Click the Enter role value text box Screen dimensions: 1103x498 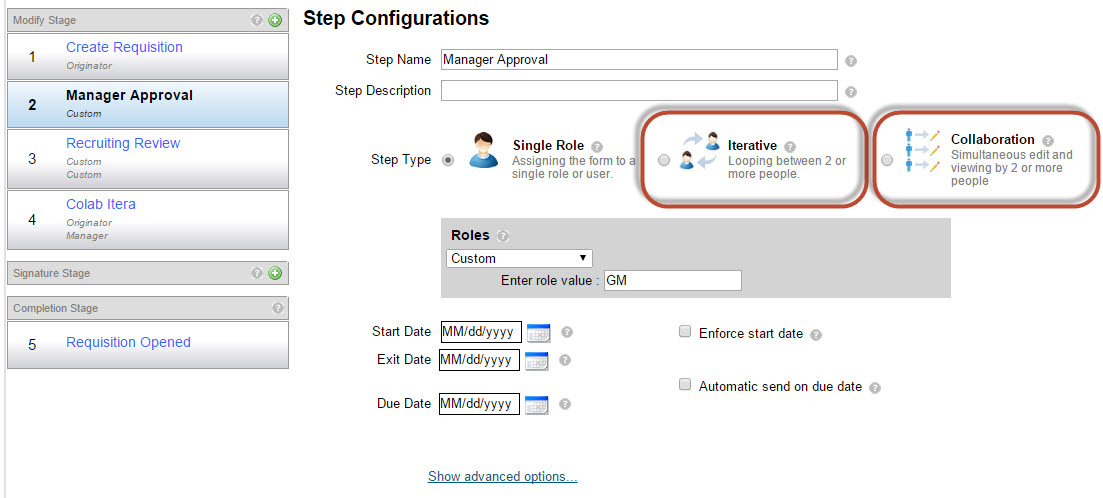pos(673,280)
